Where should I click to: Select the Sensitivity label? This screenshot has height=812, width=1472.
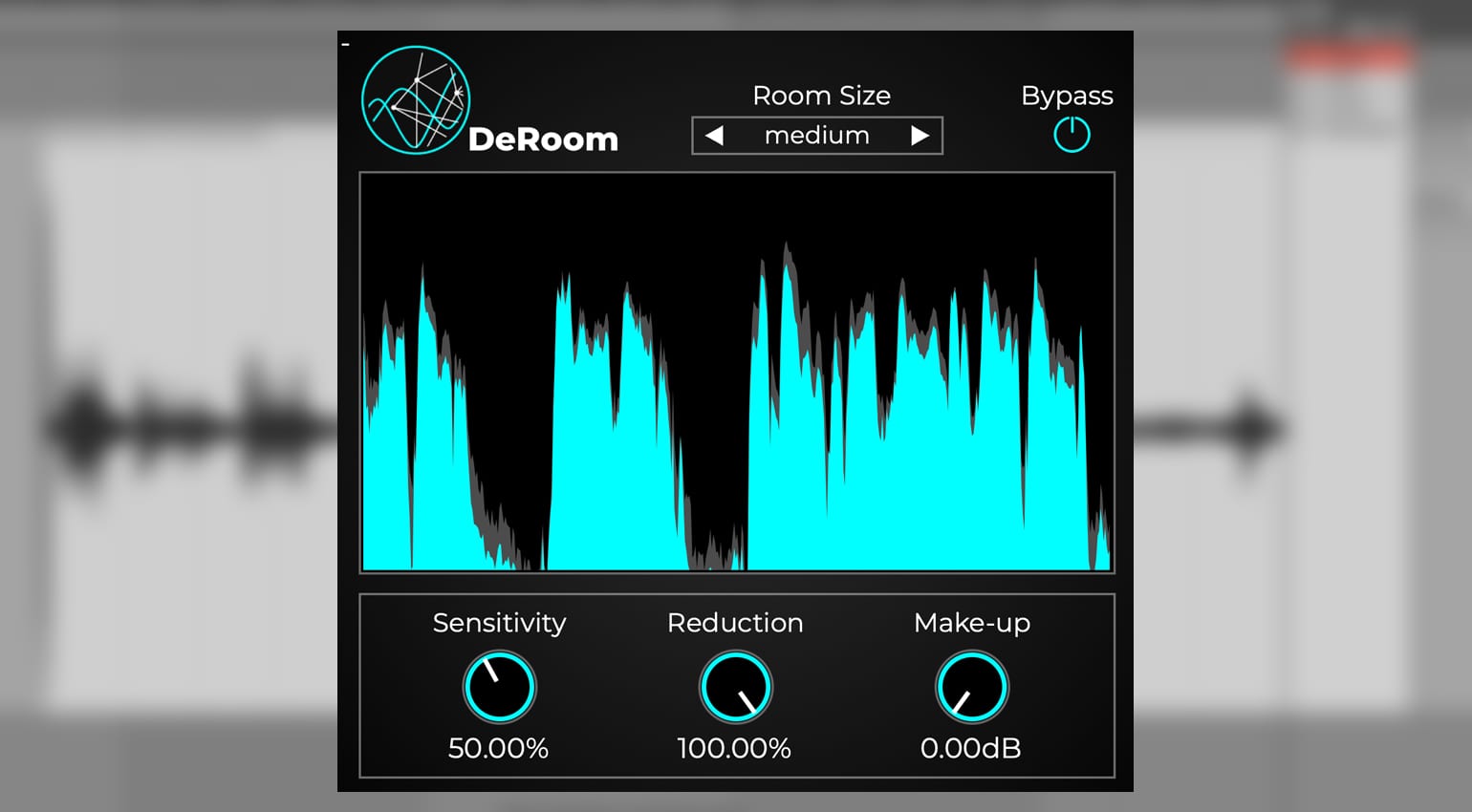tap(499, 623)
